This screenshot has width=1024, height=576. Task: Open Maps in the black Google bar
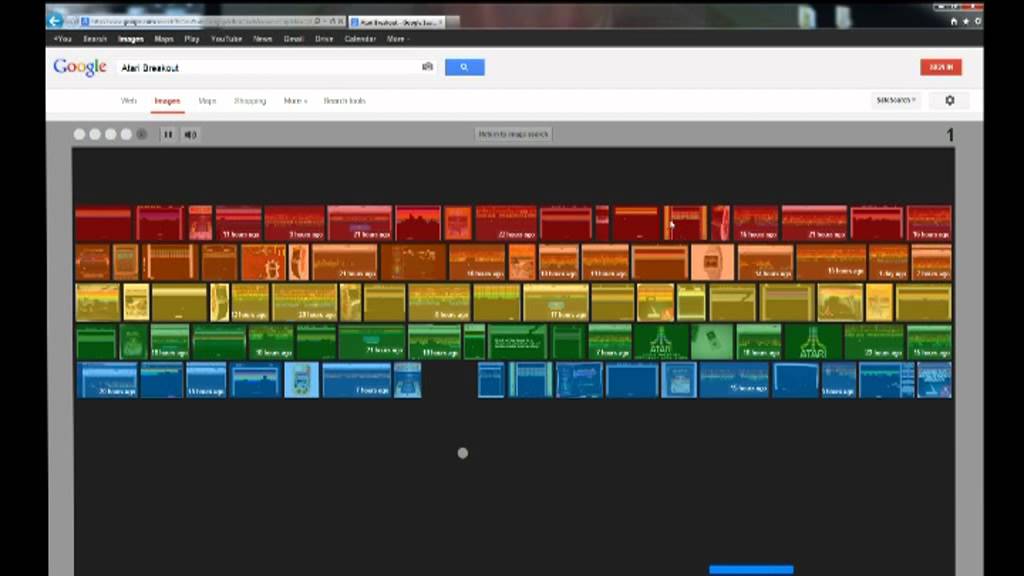pyautogui.click(x=164, y=39)
